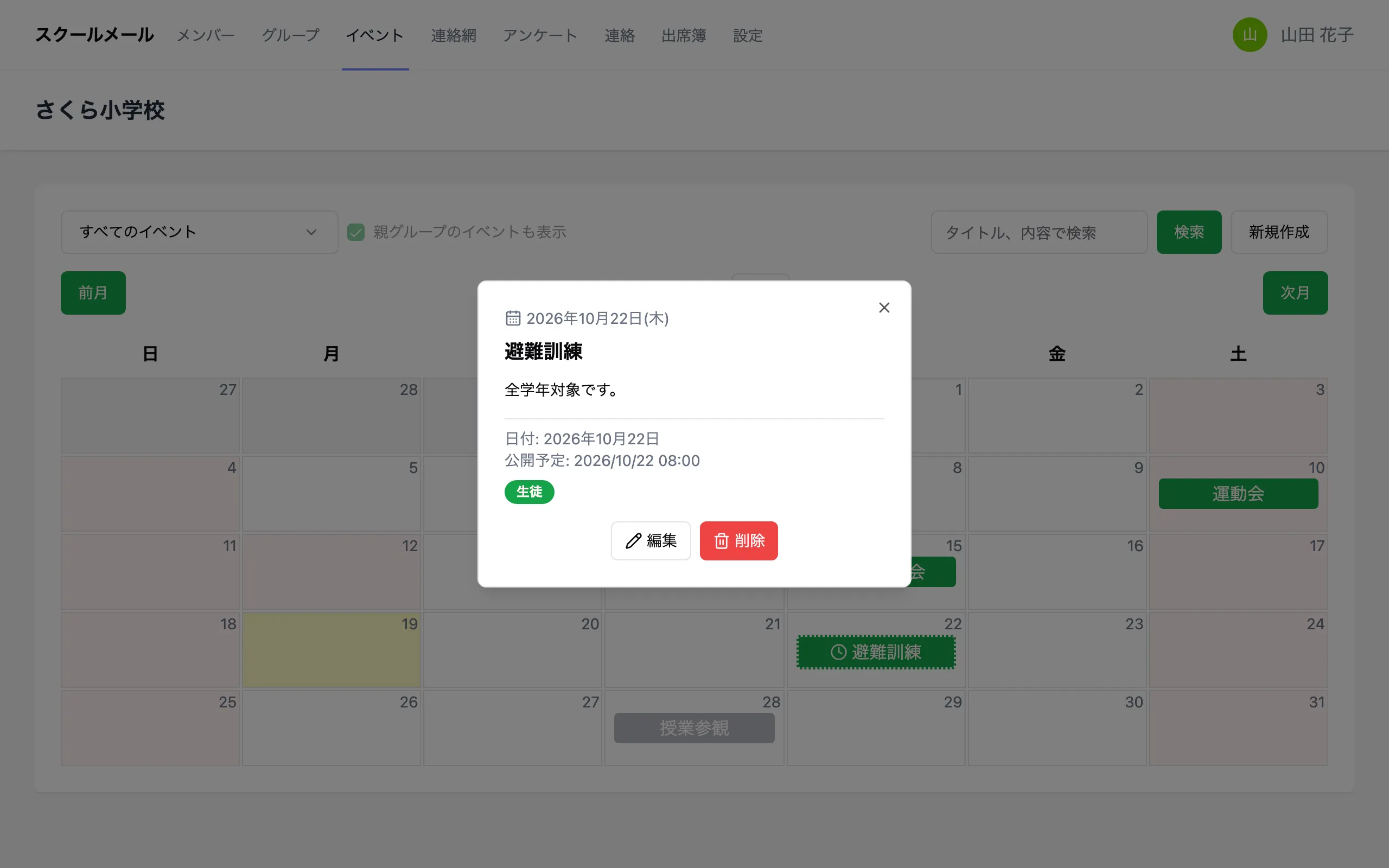Image resolution: width=1389 pixels, height=868 pixels.
Task: Click the スクールメール logo link
Action: pos(95,35)
